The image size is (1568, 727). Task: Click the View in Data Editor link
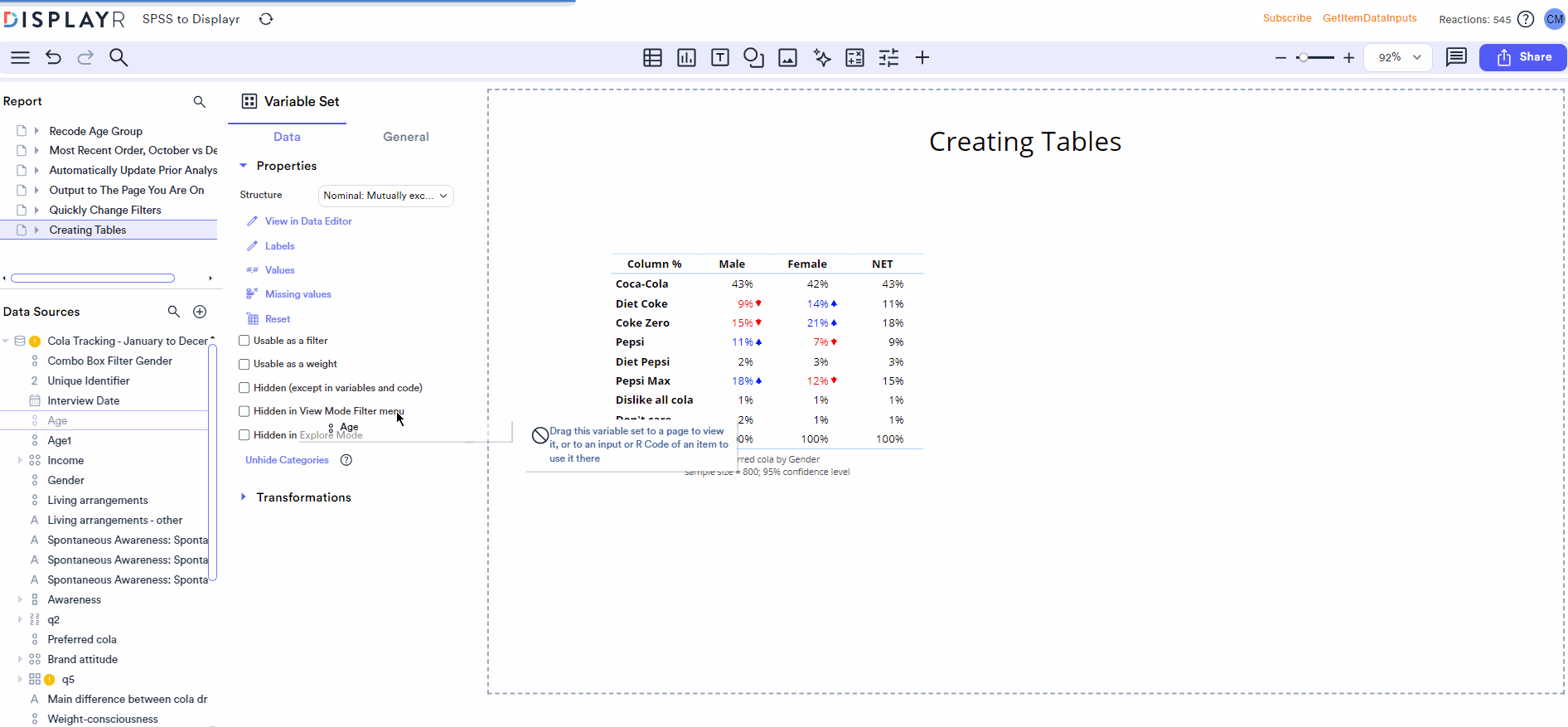point(308,221)
